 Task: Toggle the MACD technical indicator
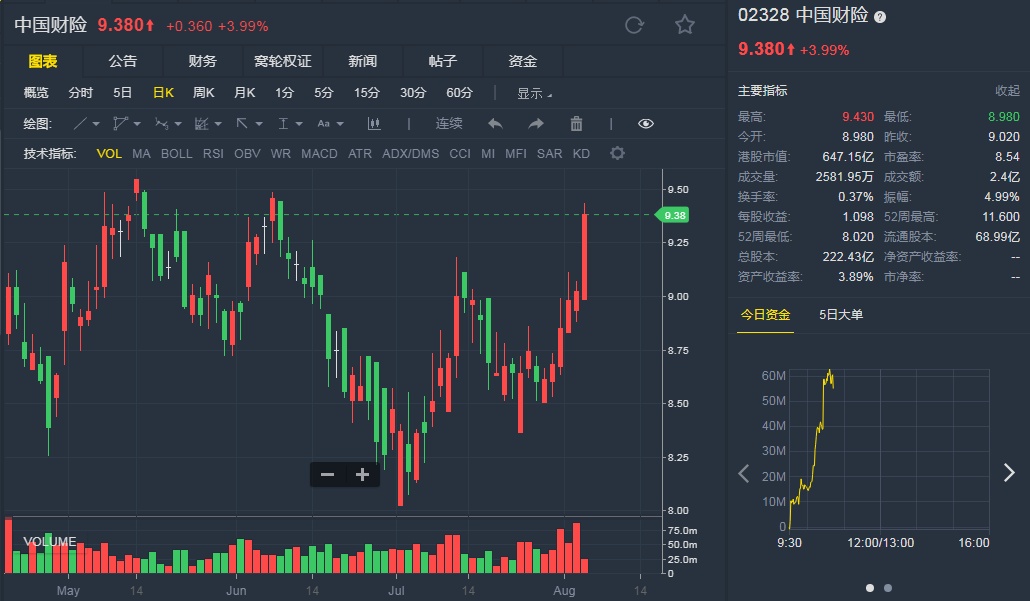(319, 153)
